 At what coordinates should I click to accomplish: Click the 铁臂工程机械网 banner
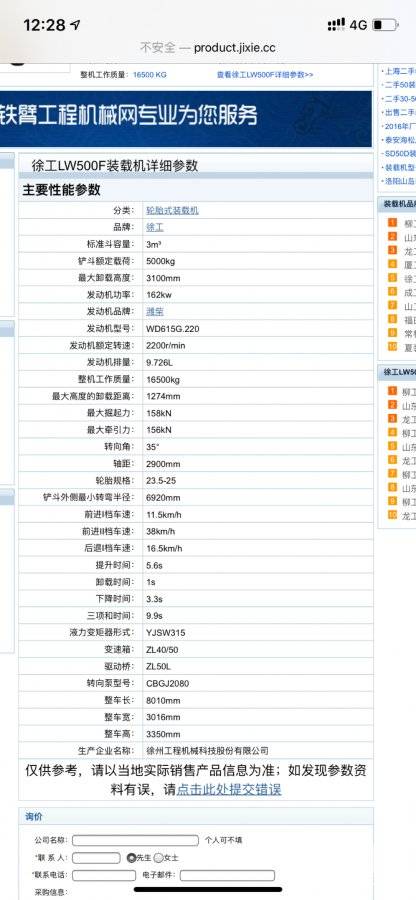[x=186, y=118]
